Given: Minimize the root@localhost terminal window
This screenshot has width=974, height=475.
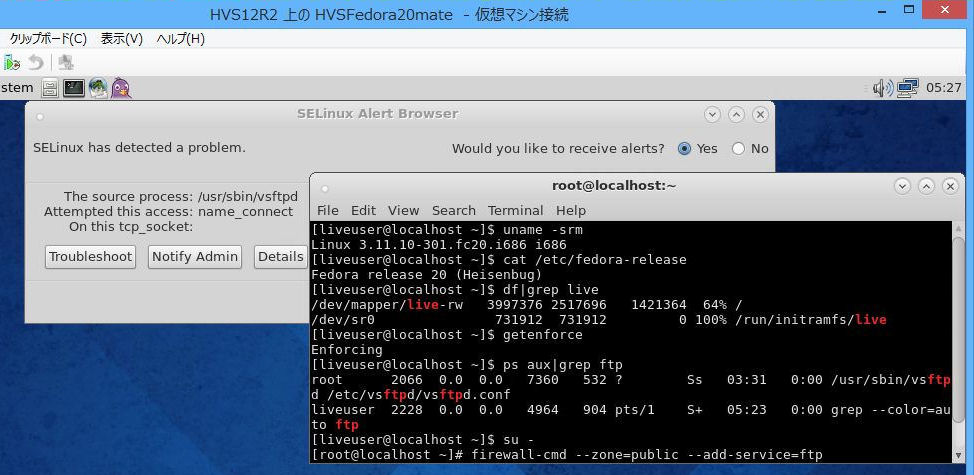Looking at the screenshot, I should (x=903, y=186).
